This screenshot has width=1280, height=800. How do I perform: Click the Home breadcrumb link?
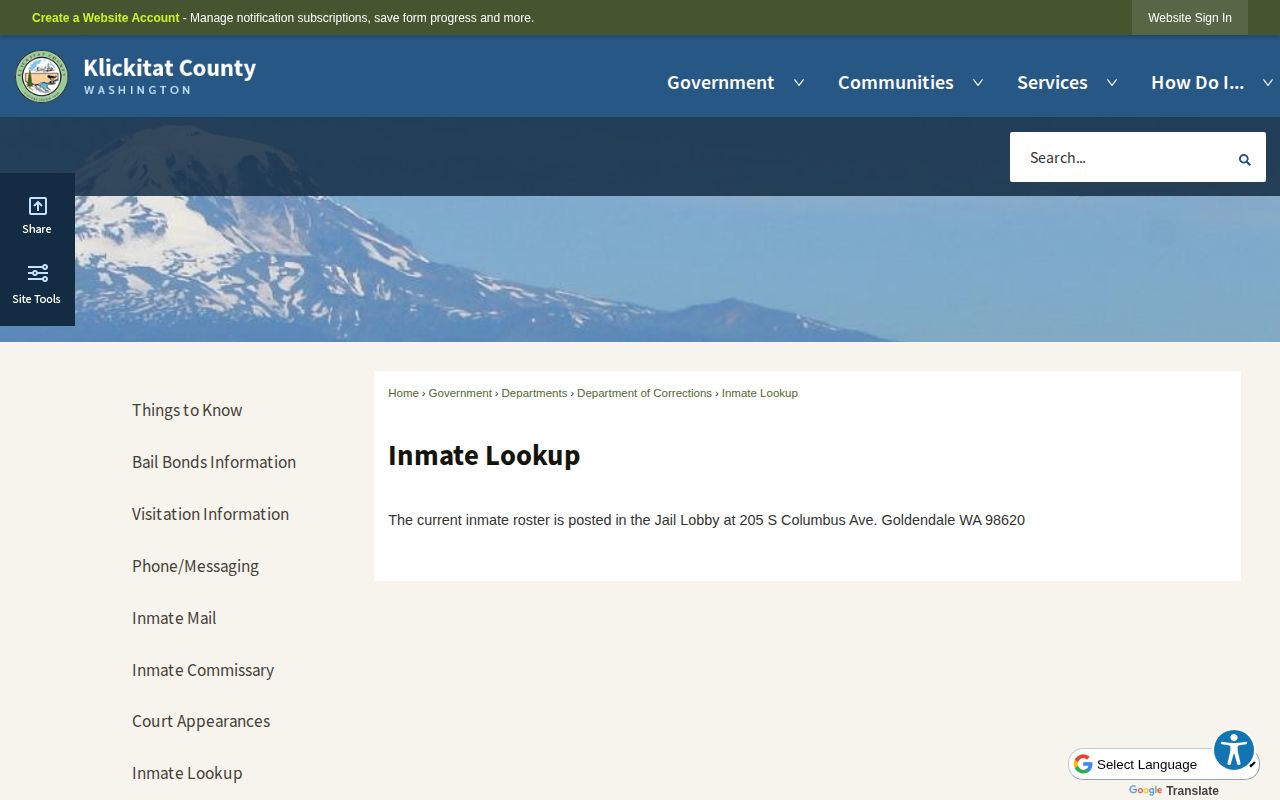(403, 393)
